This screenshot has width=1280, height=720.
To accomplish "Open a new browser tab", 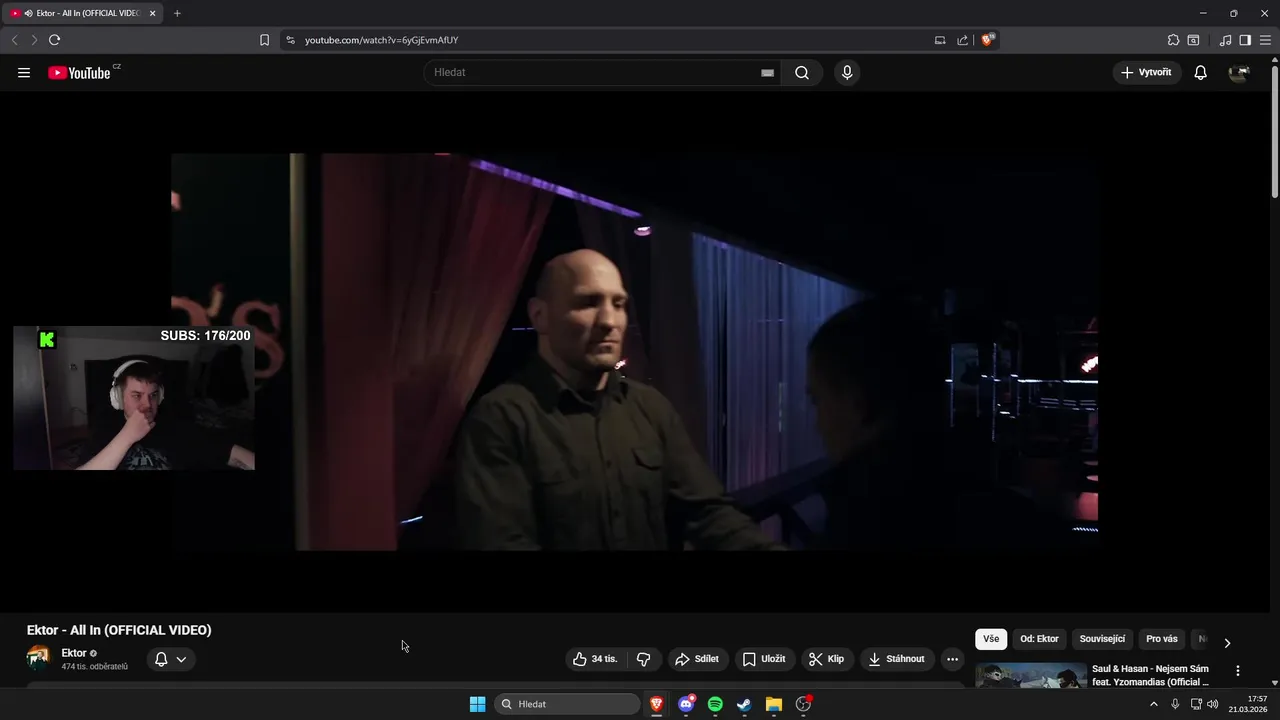I will click(177, 13).
